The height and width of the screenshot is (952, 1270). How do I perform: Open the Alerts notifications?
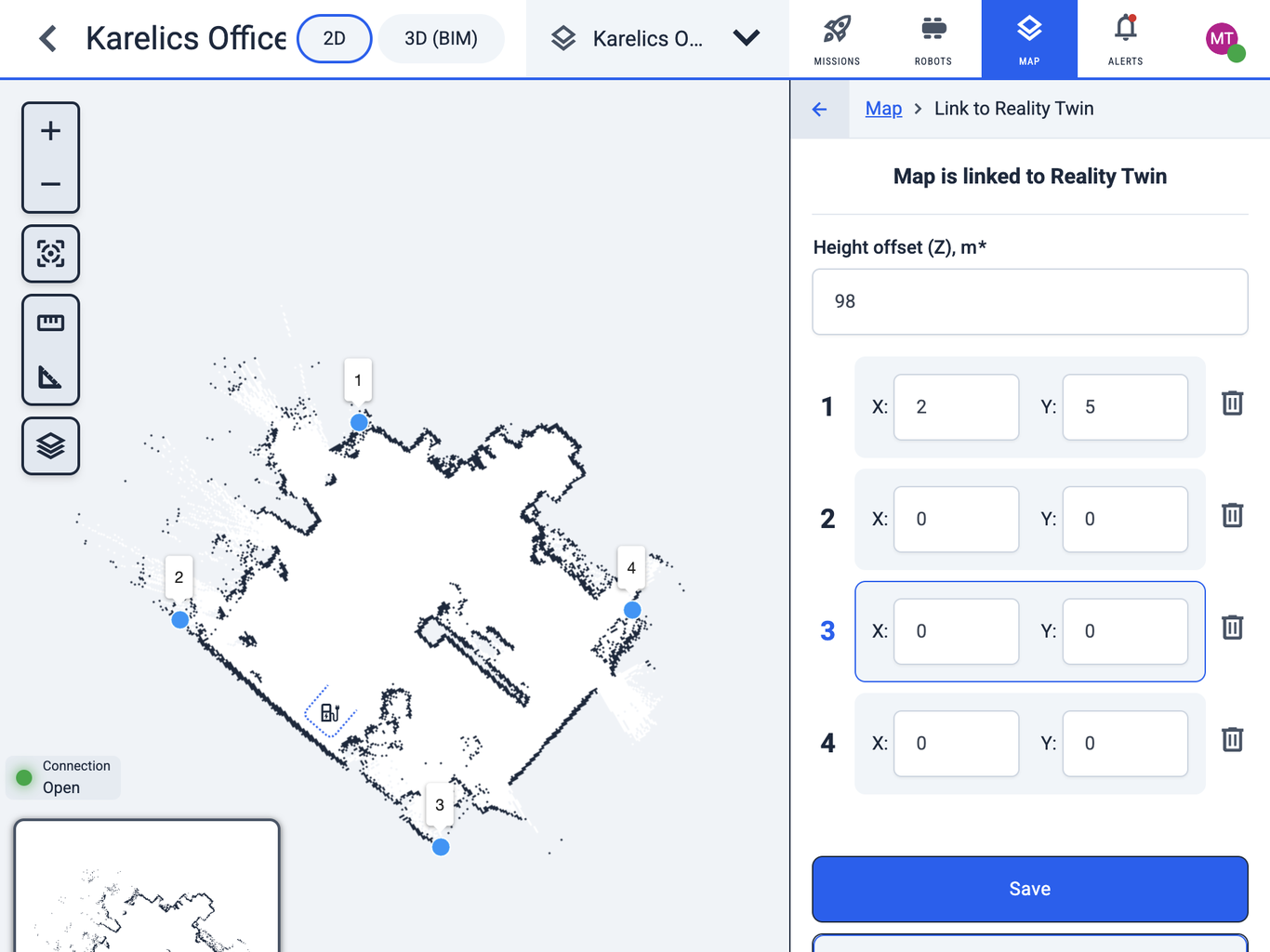[1125, 39]
